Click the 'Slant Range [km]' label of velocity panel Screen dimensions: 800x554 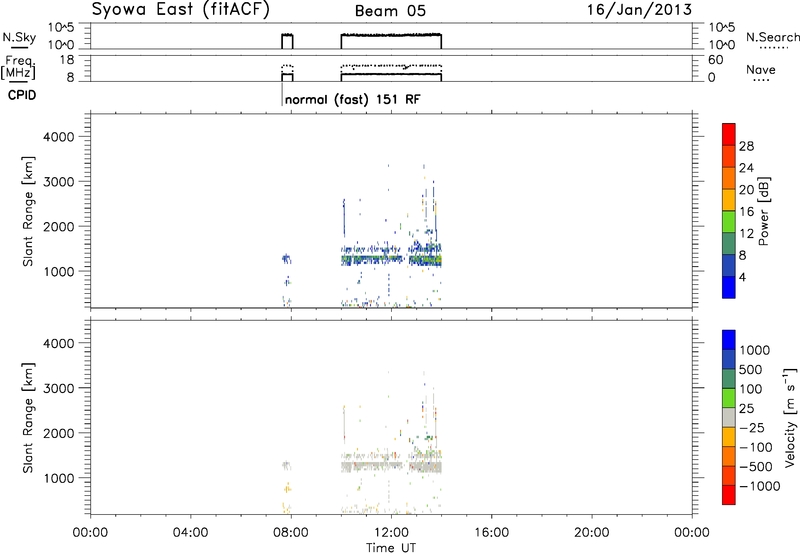point(27,418)
